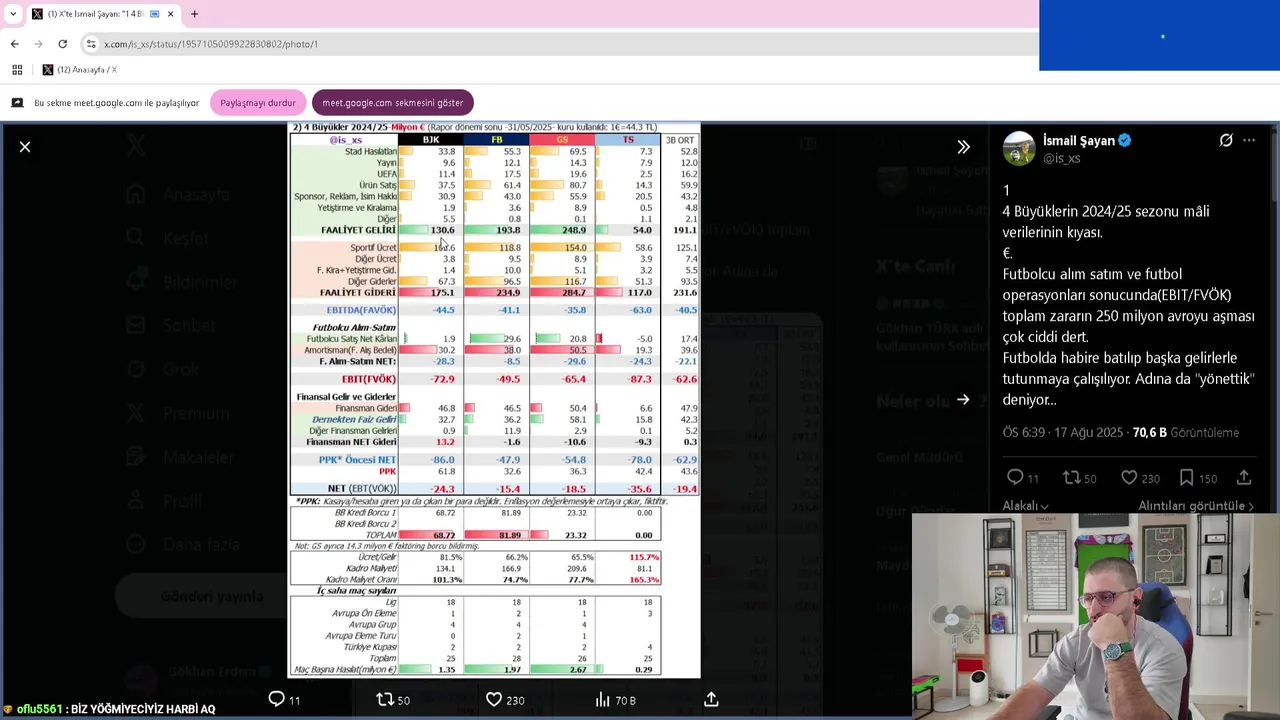Click Paylaşmayı durdur button
The width and height of the screenshot is (1280, 720).
point(258,103)
